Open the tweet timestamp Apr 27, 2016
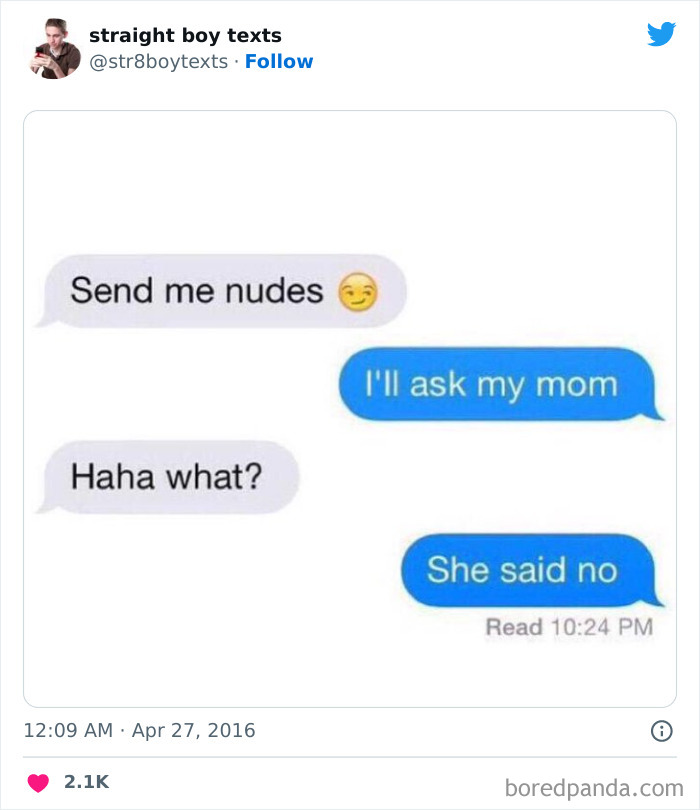 [x=128, y=730]
